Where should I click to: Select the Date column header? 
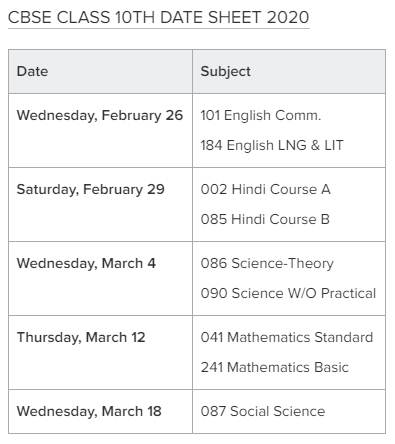click(100, 72)
